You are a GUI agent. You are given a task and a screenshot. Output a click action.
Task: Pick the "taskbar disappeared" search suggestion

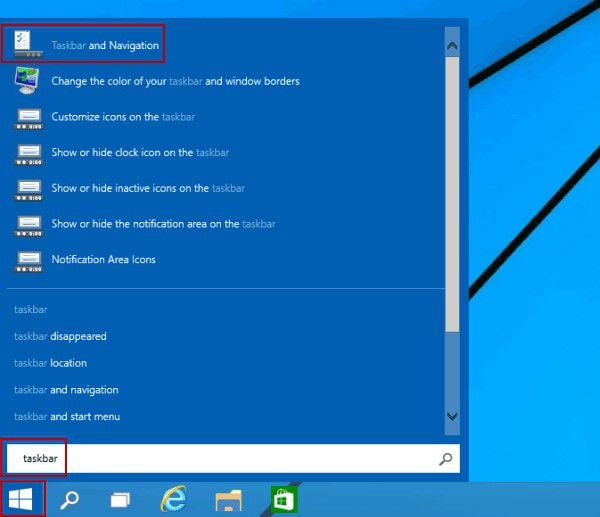[x=60, y=336]
